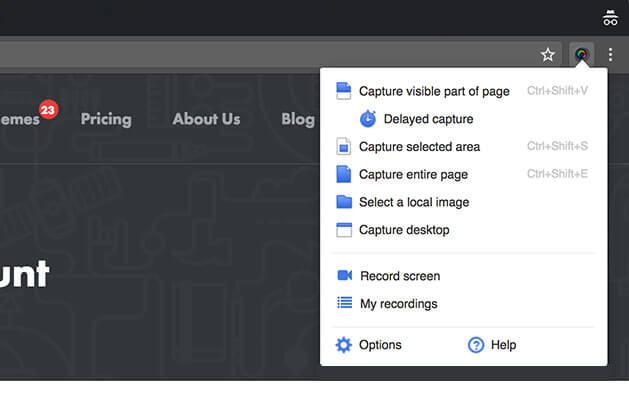Click the red 23 notification badge

point(49,110)
